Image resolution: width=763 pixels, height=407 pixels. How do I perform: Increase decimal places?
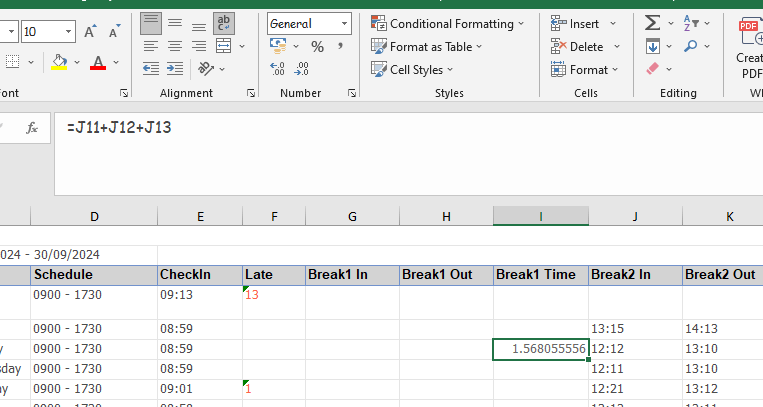coord(277,69)
